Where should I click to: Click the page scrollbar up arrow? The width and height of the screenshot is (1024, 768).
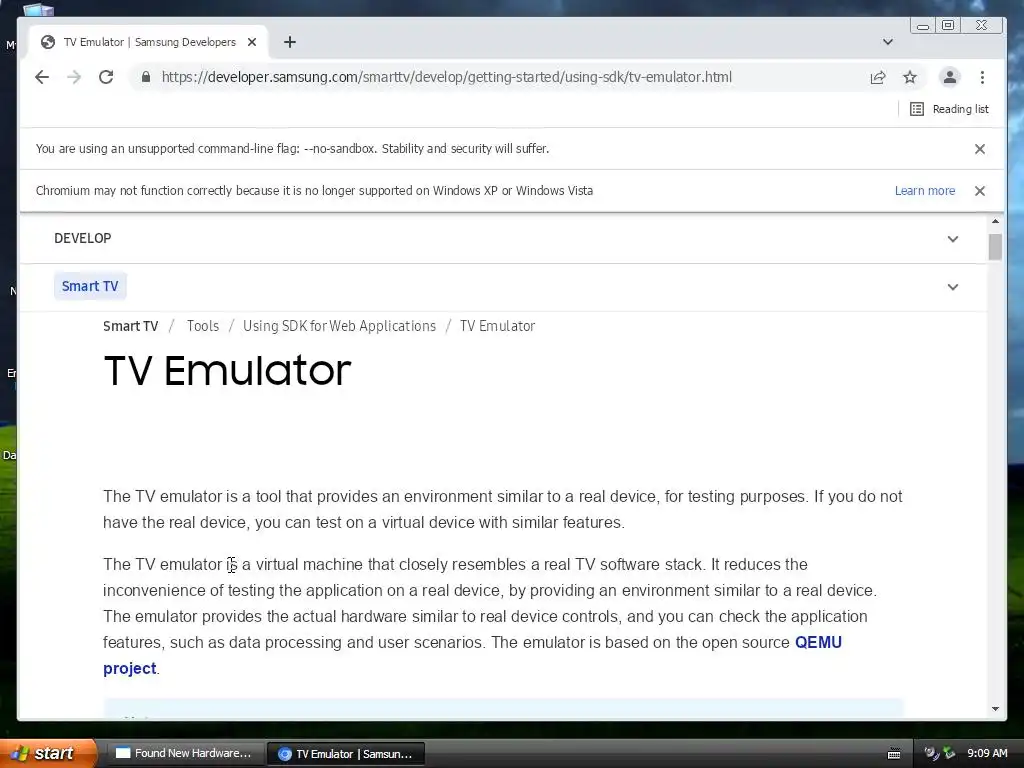click(995, 222)
